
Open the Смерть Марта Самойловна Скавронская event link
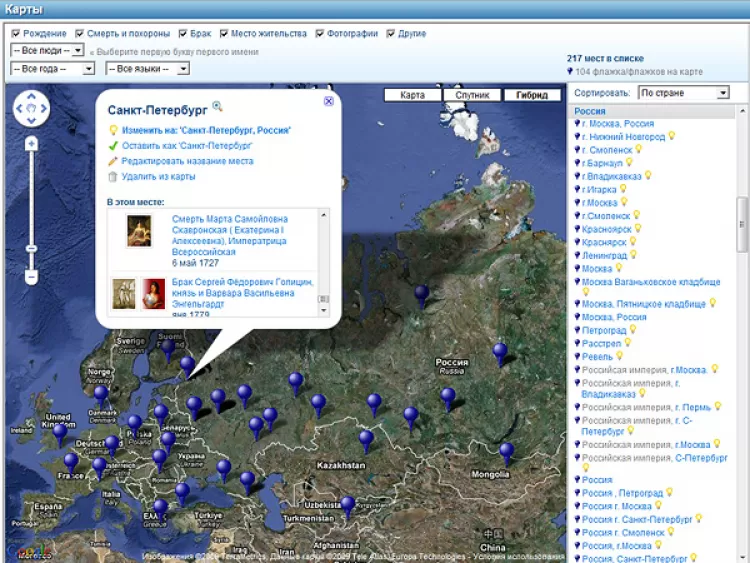230,235
